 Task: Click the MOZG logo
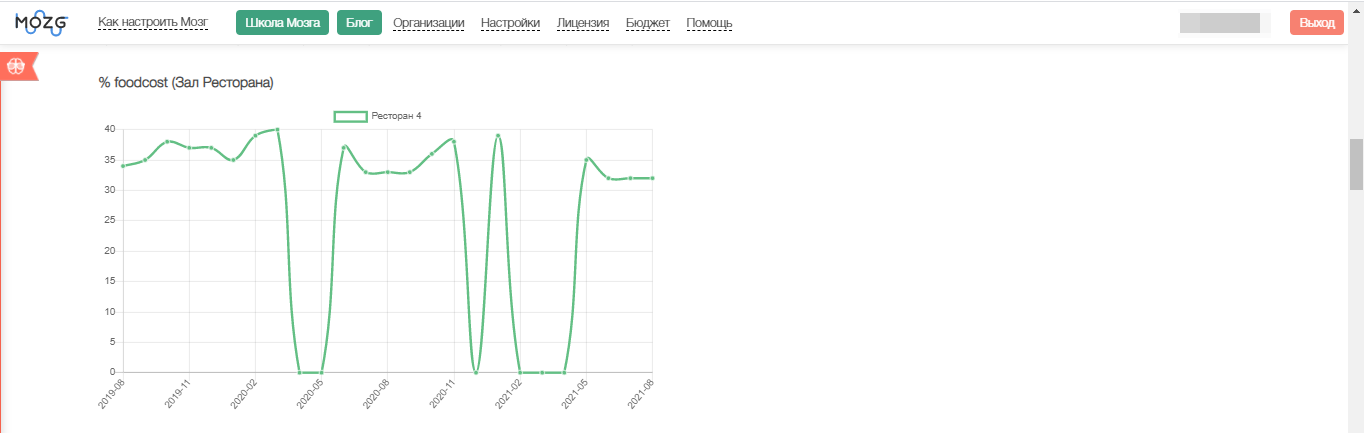[x=41, y=23]
